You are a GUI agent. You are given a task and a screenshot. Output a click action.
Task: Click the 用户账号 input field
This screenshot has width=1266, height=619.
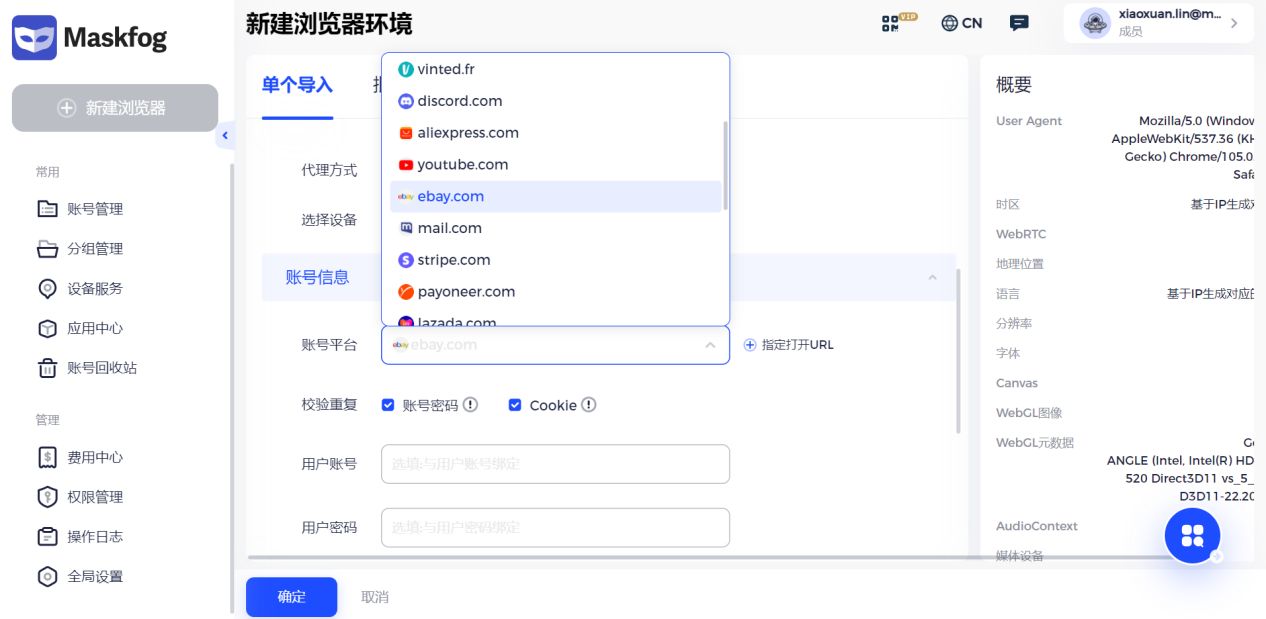555,464
